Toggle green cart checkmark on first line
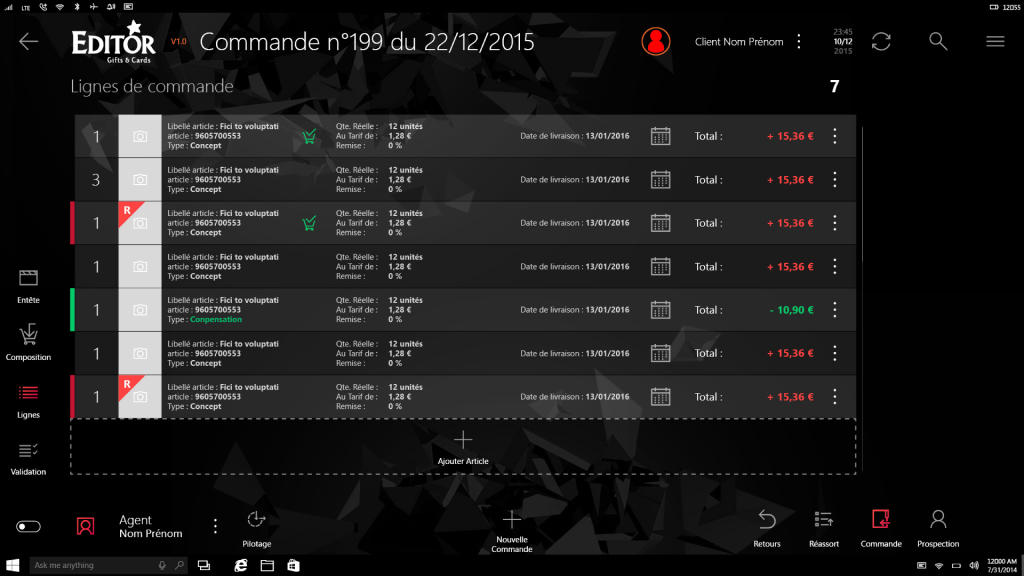1024x576 pixels. tap(310, 136)
